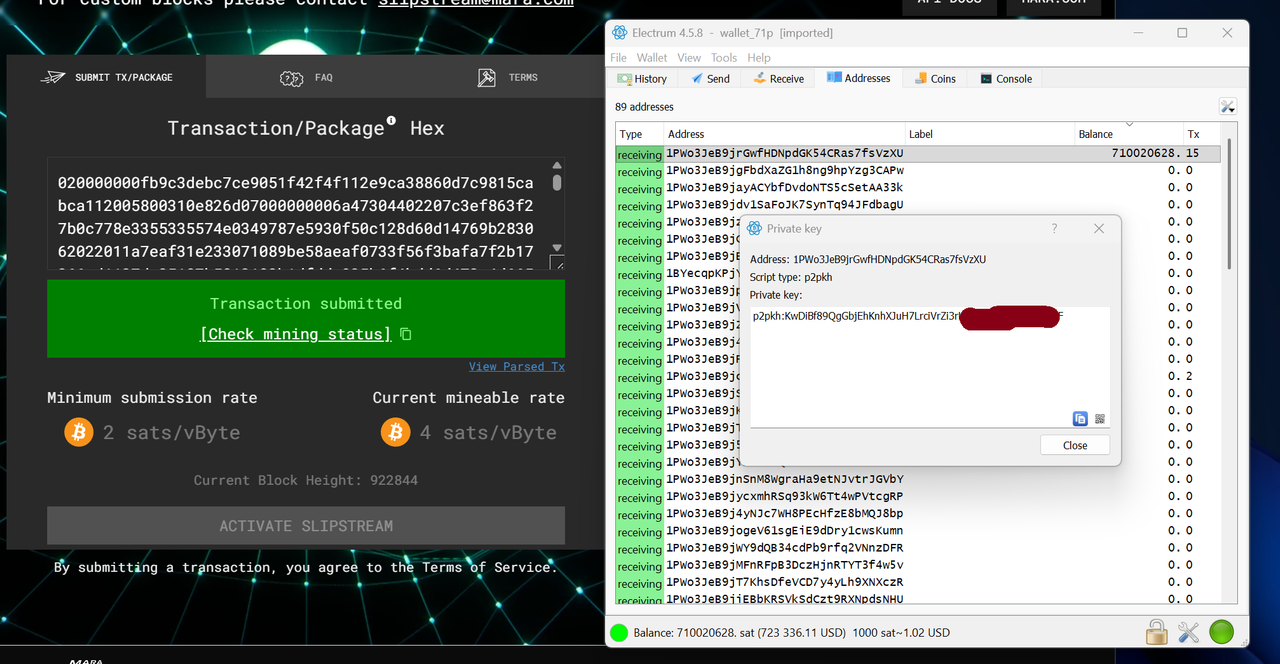The width and height of the screenshot is (1280, 664).
Task: Select address row ending in VNnzDFR
Action: tap(918, 548)
